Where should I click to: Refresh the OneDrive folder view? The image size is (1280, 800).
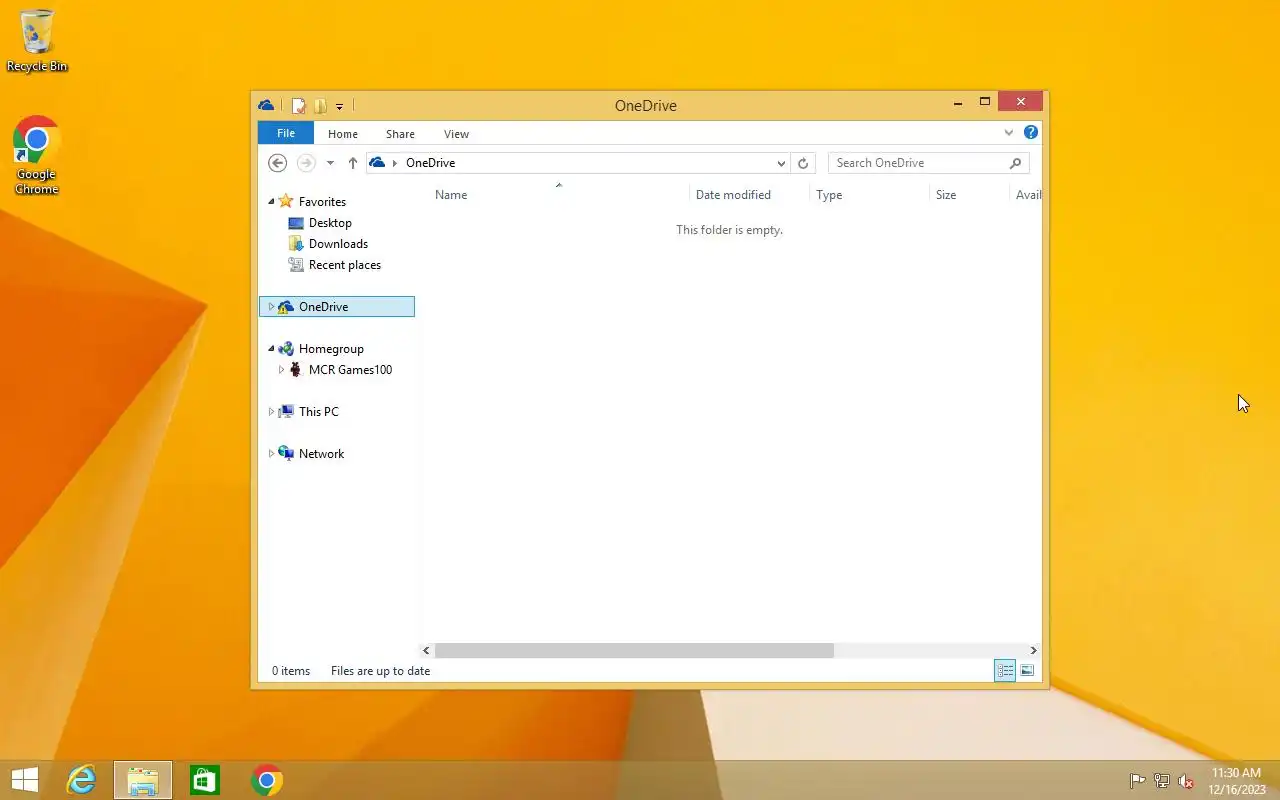tap(803, 163)
